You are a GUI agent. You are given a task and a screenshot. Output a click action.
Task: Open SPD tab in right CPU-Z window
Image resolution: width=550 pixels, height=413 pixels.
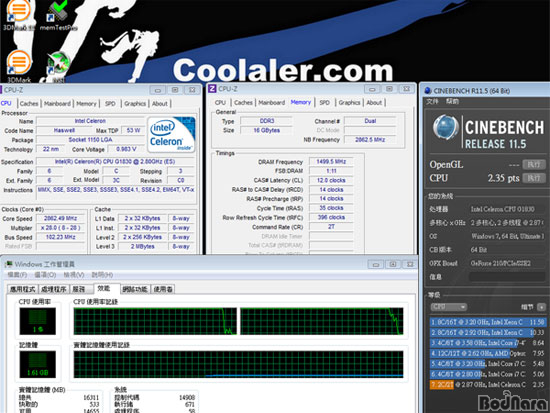(324, 102)
